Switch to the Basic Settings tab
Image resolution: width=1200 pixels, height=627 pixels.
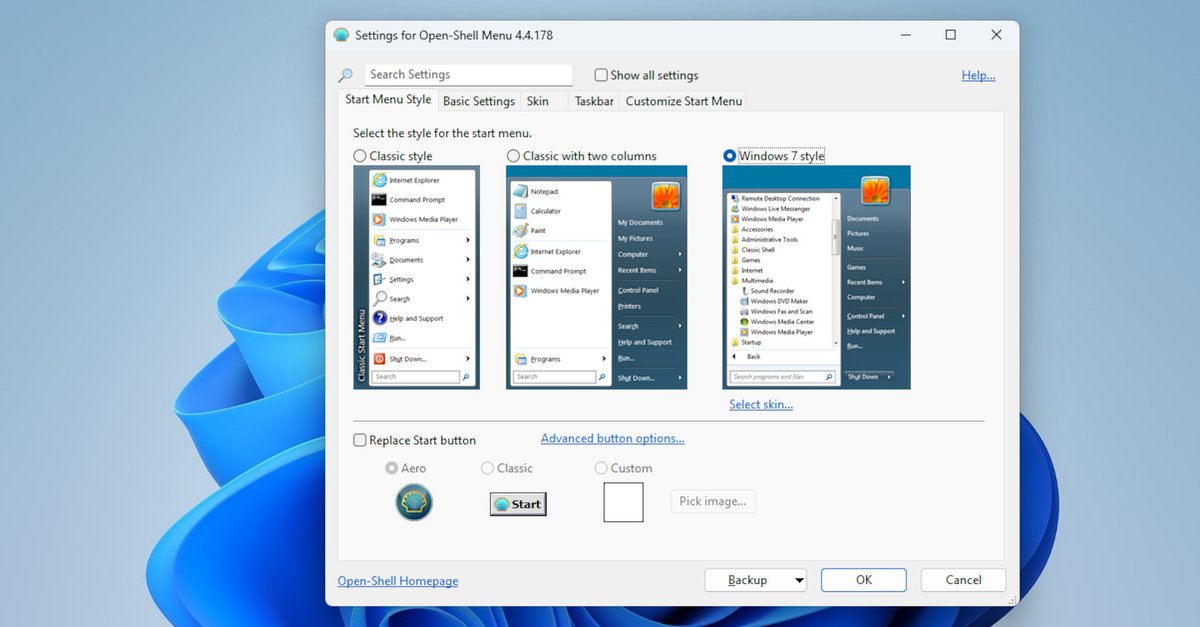[479, 101]
